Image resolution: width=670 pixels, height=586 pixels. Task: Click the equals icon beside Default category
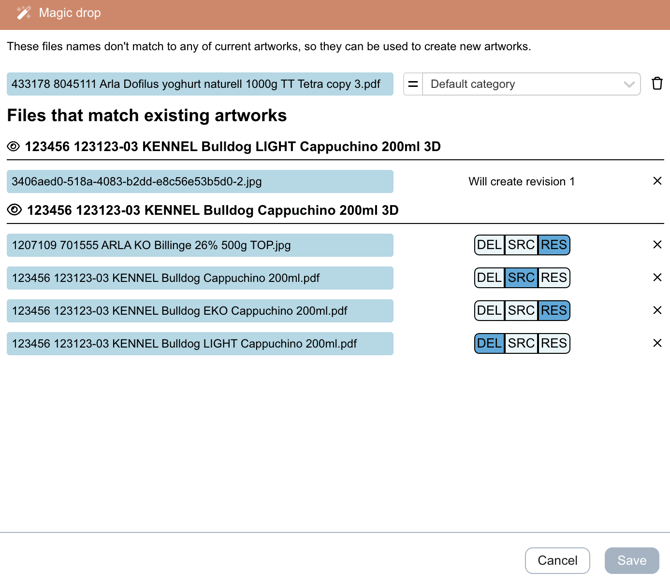(413, 84)
